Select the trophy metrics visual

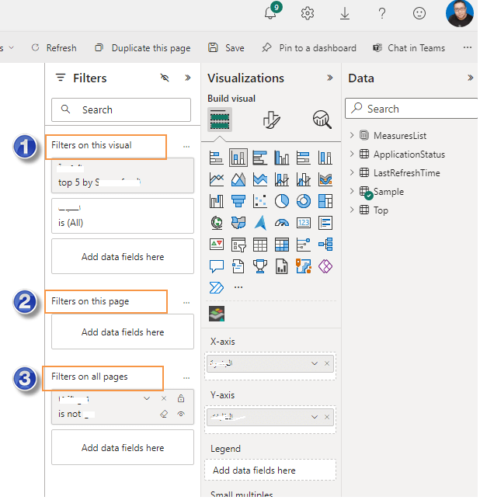coord(260,266)
